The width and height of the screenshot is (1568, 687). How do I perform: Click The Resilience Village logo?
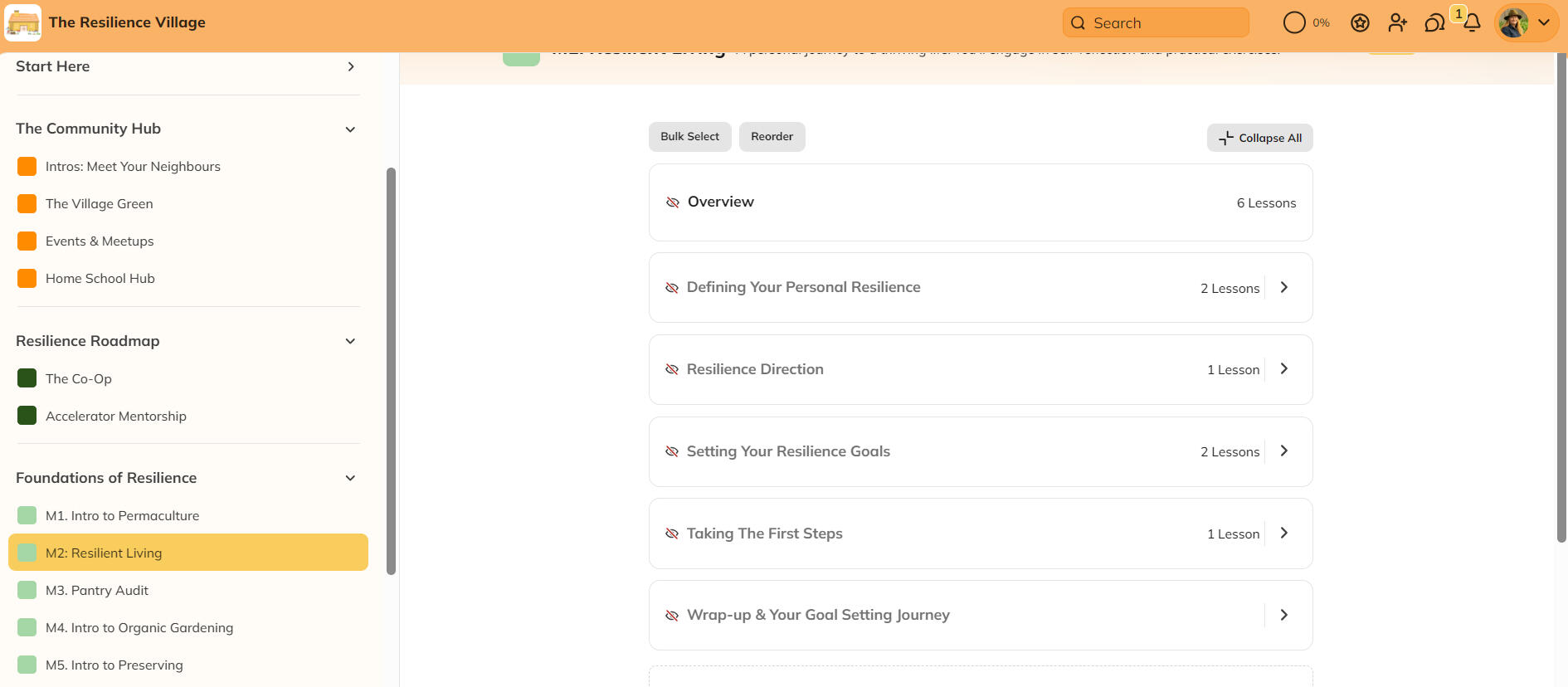pyautogui.click(x=23, y=23)
